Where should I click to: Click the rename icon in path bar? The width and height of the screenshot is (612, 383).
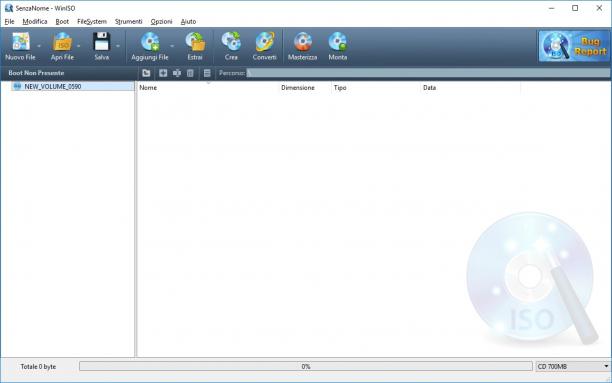click(177, 73)
